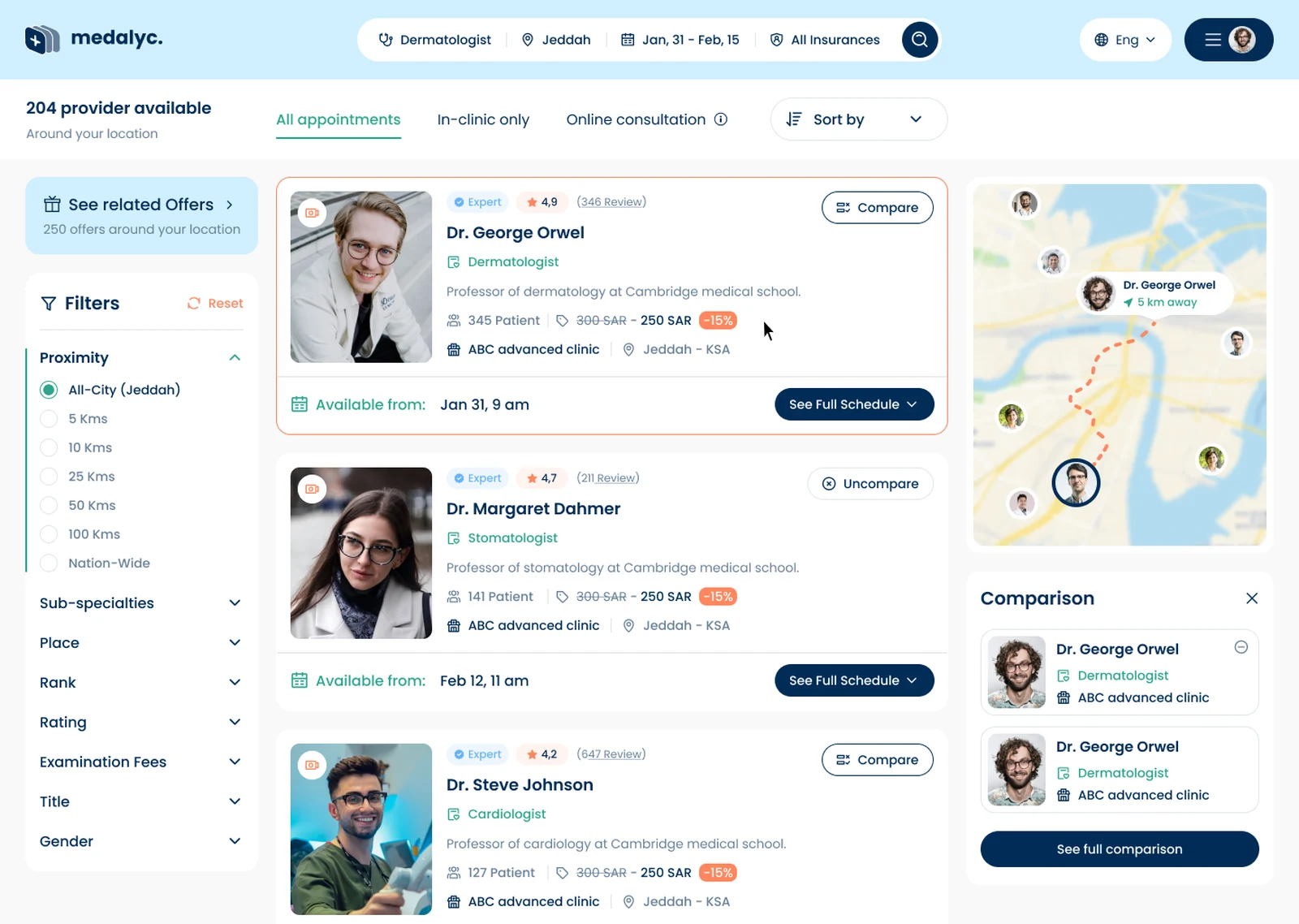Click See full comparison button
1299x924 pixels.
(x=1120, y=849)
